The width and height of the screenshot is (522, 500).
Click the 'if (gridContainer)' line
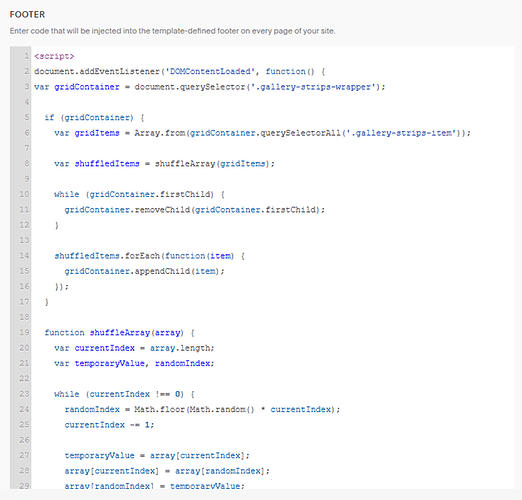point(94,117)
